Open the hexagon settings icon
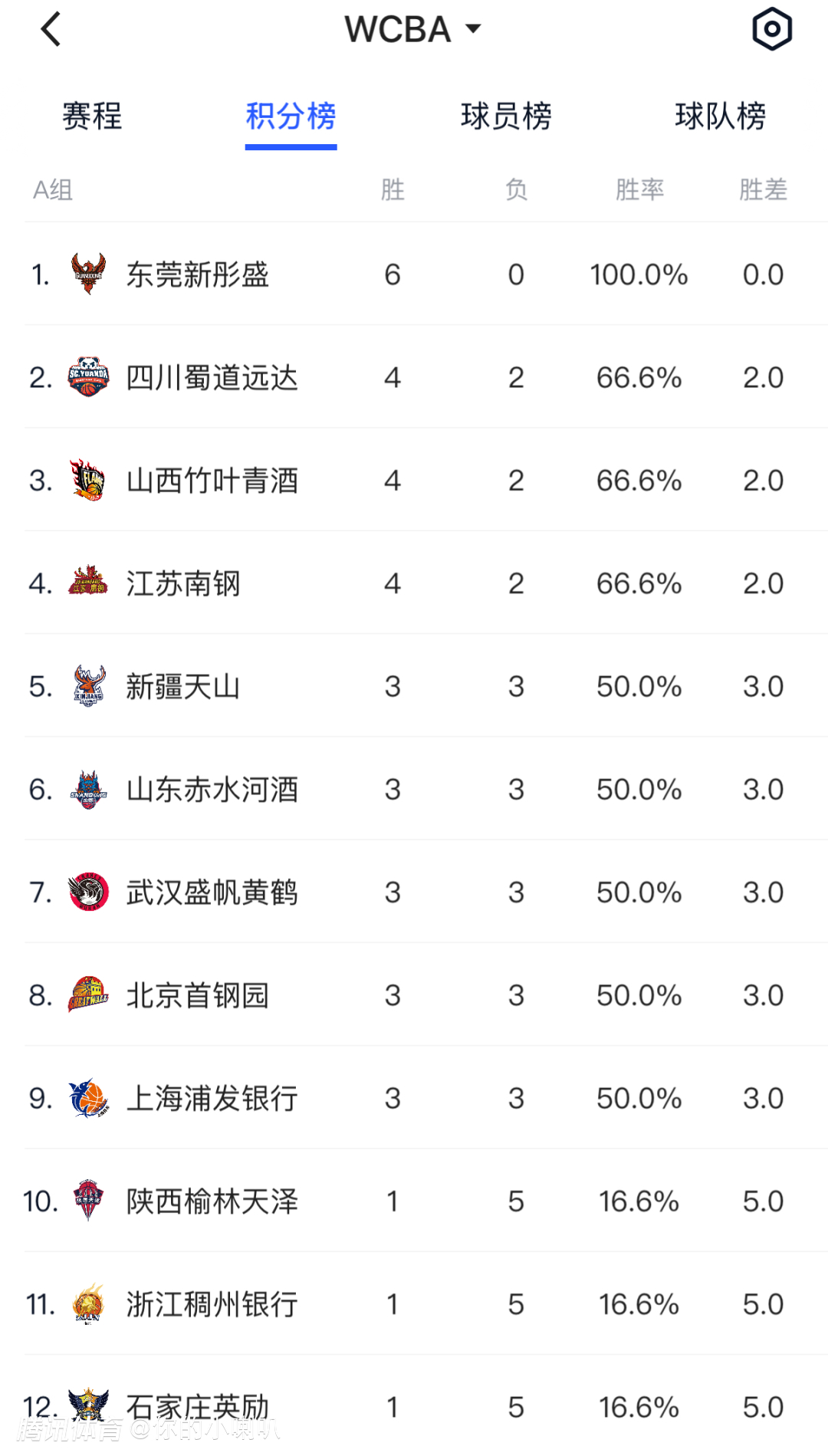Viewport: 828px width, 1456px height. pos(771,29)
